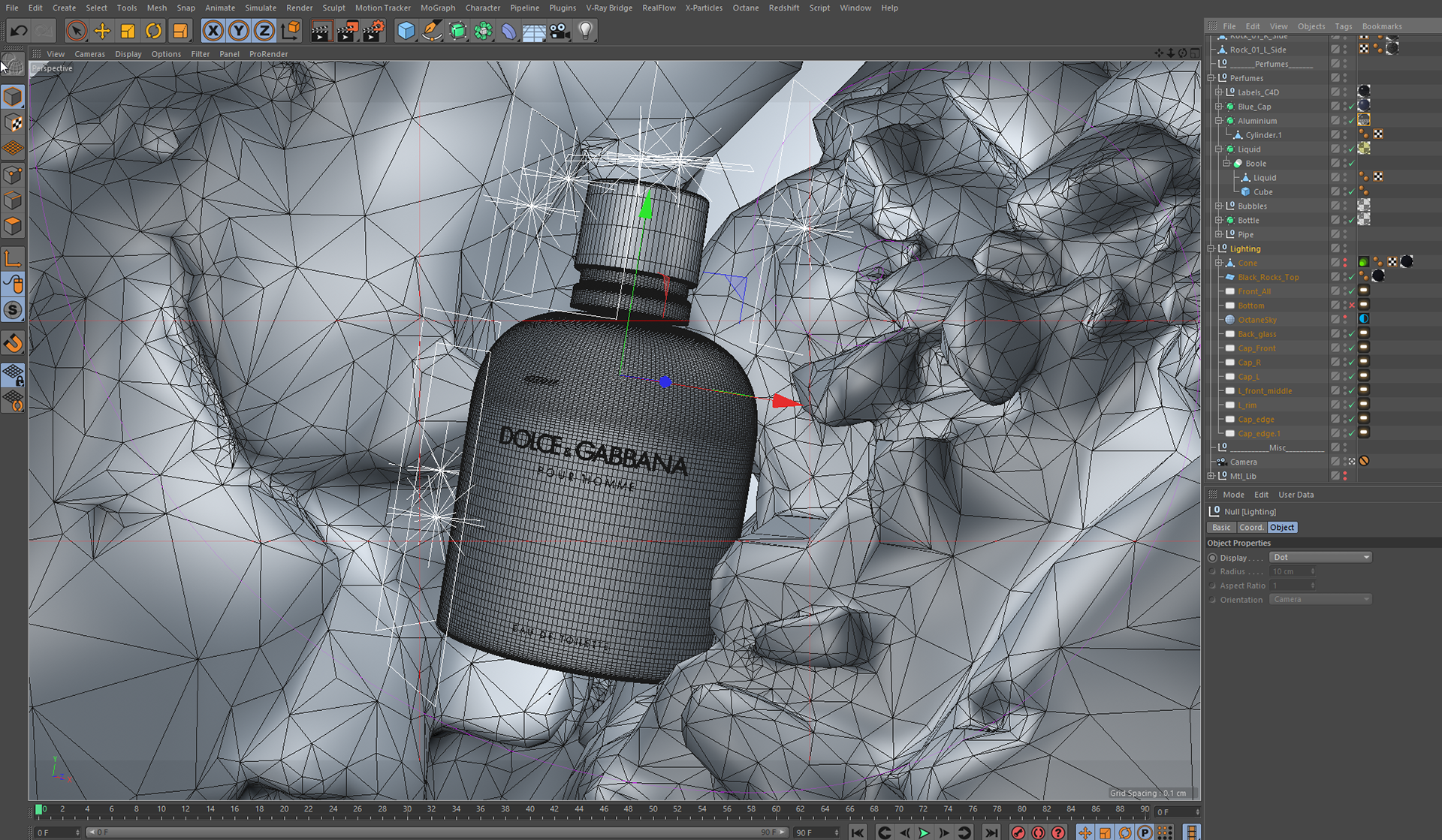Click the Camera object icon

(x=560, y=31)
